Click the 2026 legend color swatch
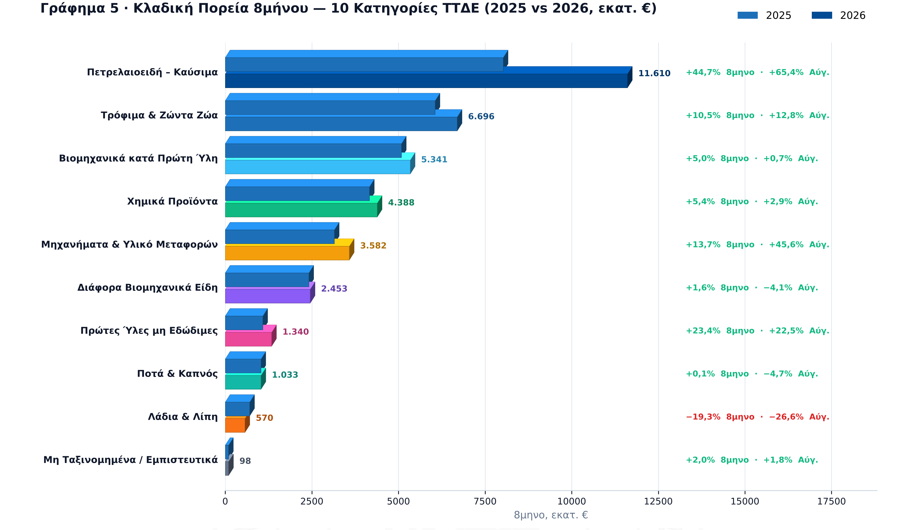 (x=822, y=16)
